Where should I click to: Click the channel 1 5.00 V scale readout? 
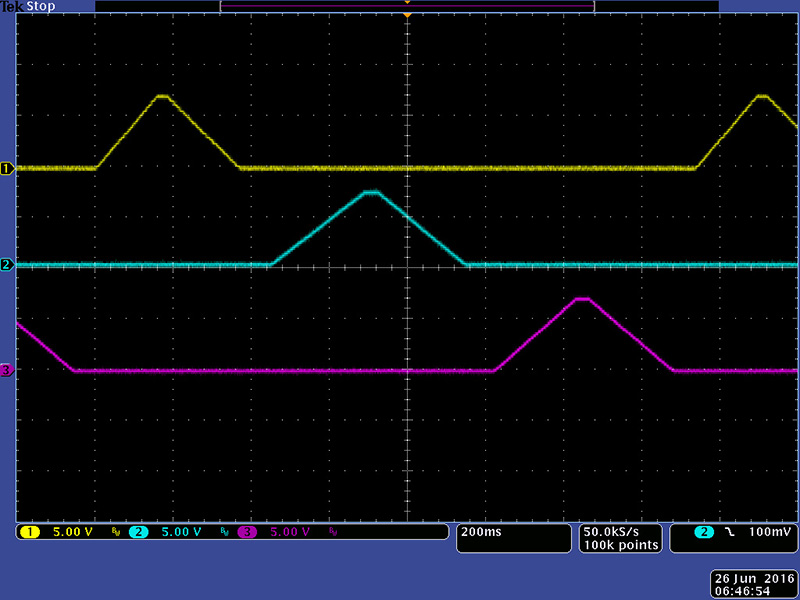pyautogui.click(x=72, y=532)
